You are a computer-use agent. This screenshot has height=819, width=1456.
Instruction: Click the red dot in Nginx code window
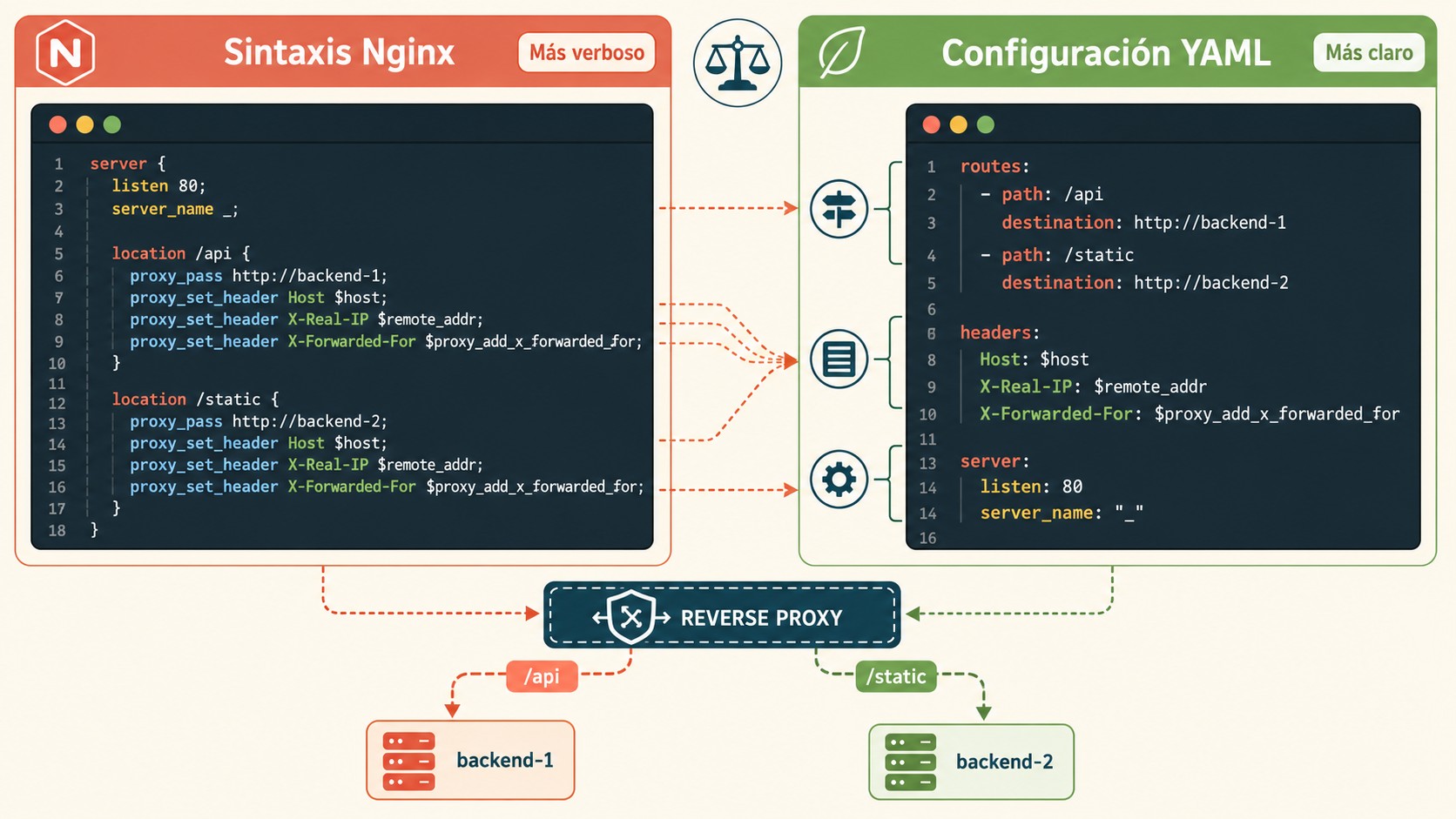pyautogui.click(x=58, y=124)
